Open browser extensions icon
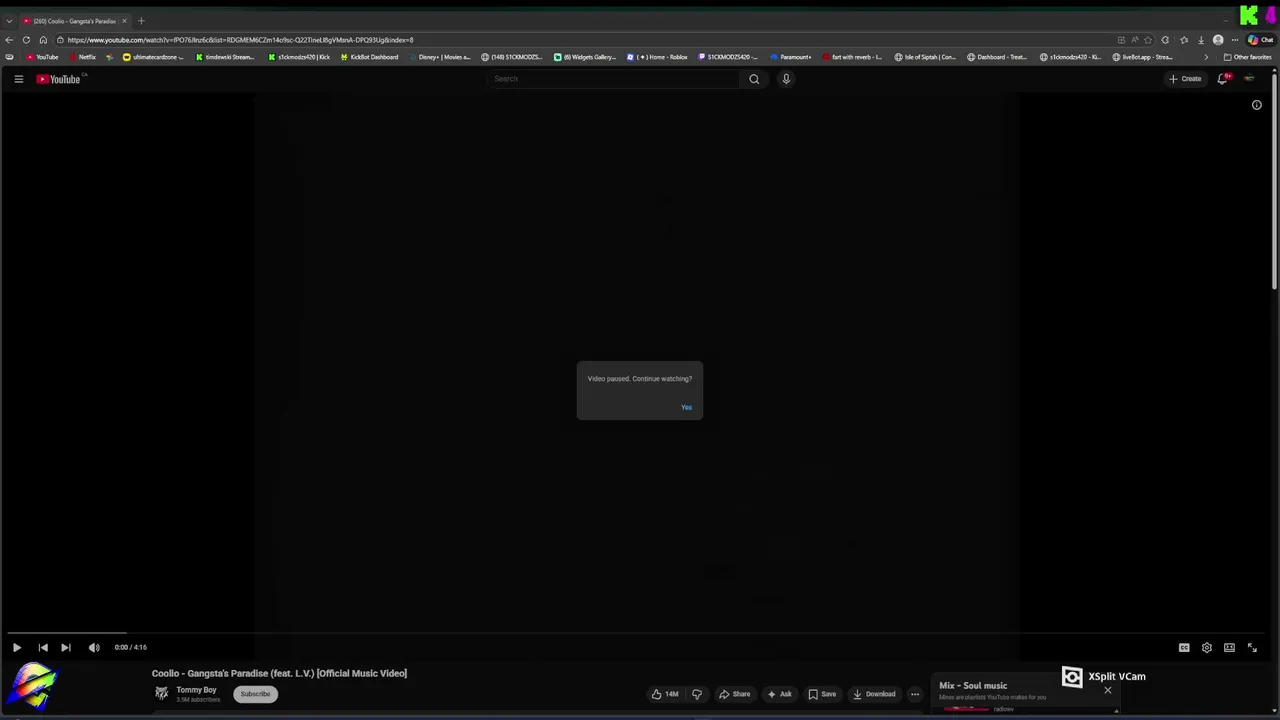1280x720 pixels. tap(1165, 40)
